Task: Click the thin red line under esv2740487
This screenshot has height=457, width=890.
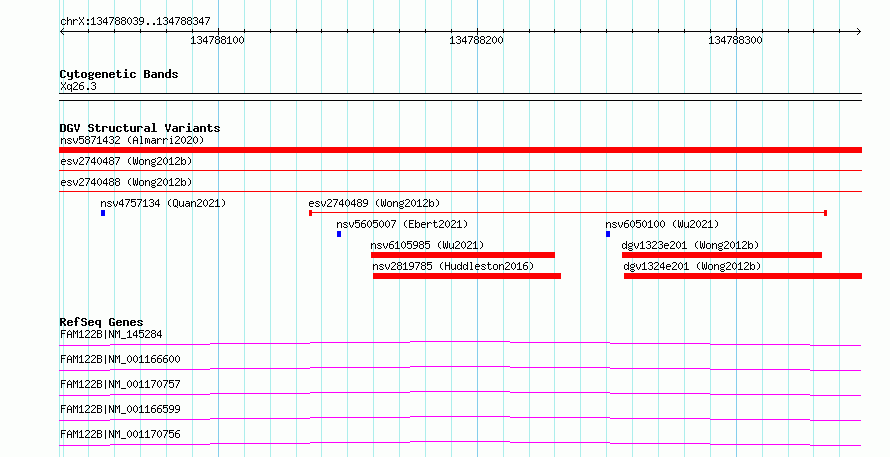Action: pyautogui.click(x=460, y=170)
